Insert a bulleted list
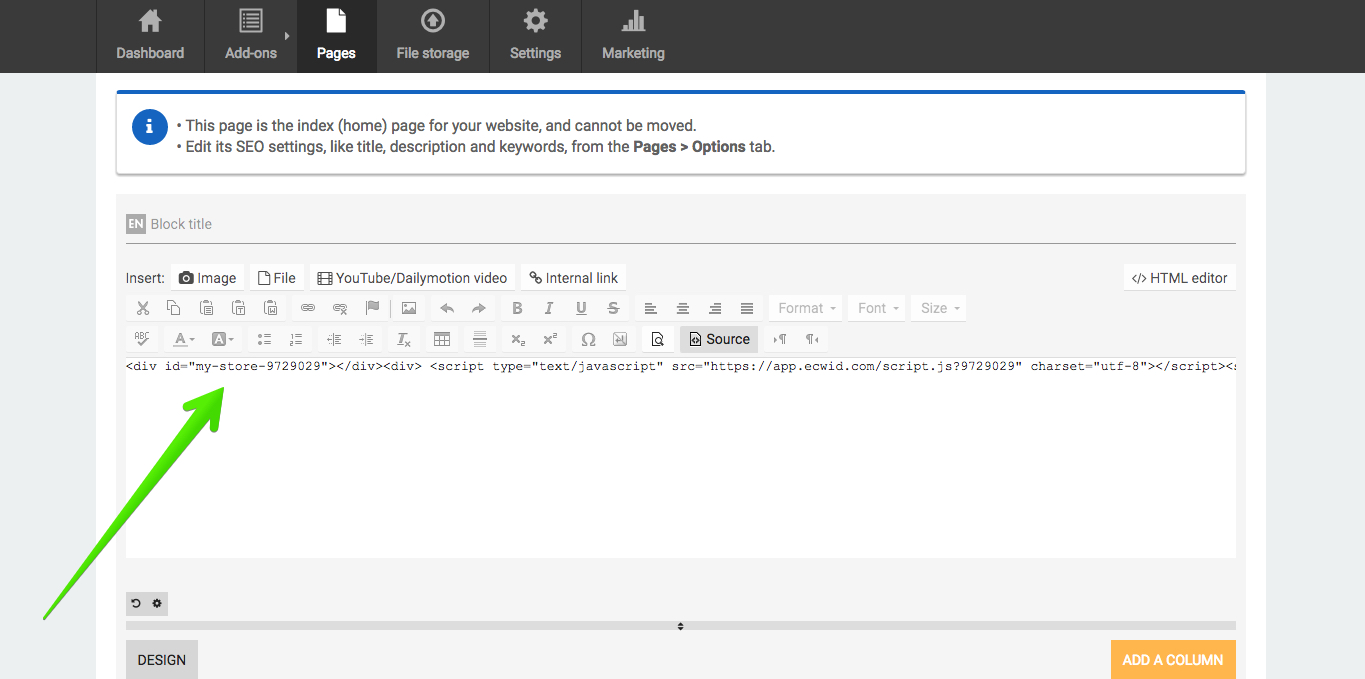 click(x=264, y=339)
